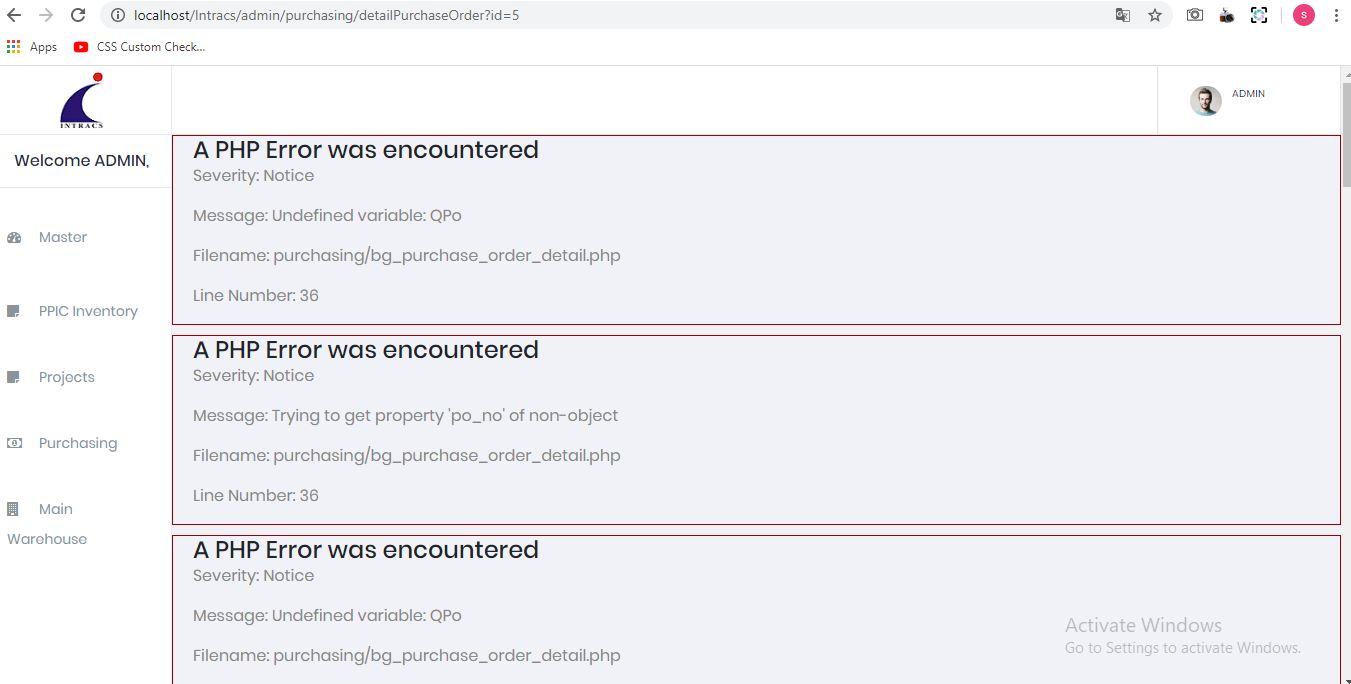This screenshot has height=684, width=1351.
Task: Click the URL address bar
Action: click(600, 15)
